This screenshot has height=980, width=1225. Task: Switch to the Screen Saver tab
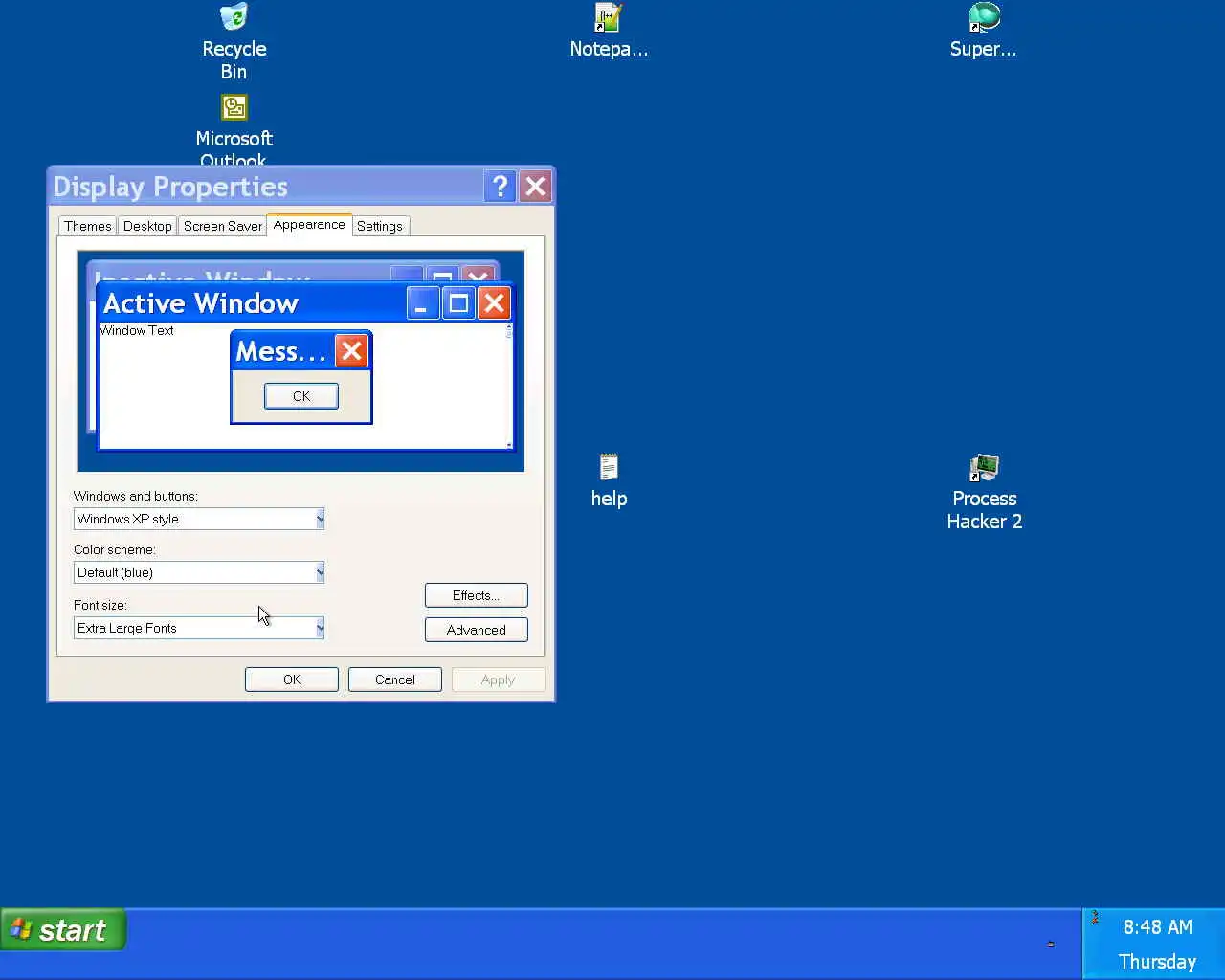click(x=222, y=226)
